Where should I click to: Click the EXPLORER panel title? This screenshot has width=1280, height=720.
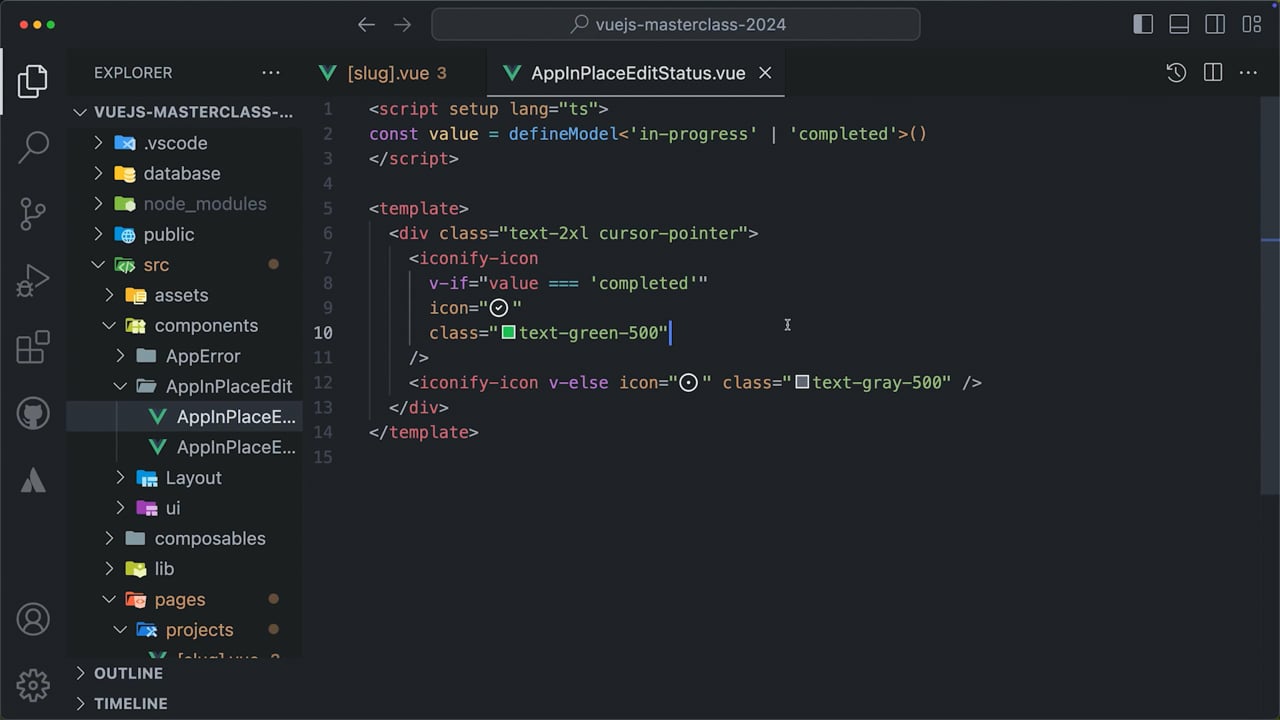[x=133, y=73]
